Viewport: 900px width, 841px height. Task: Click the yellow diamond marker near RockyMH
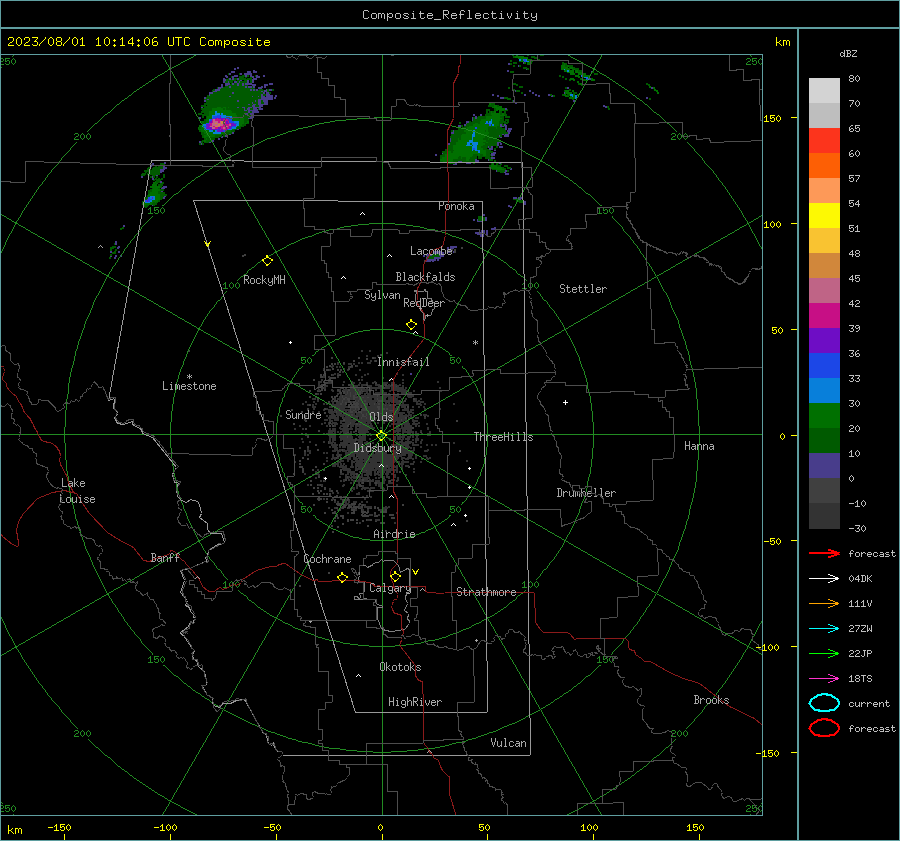click(267, 261)
